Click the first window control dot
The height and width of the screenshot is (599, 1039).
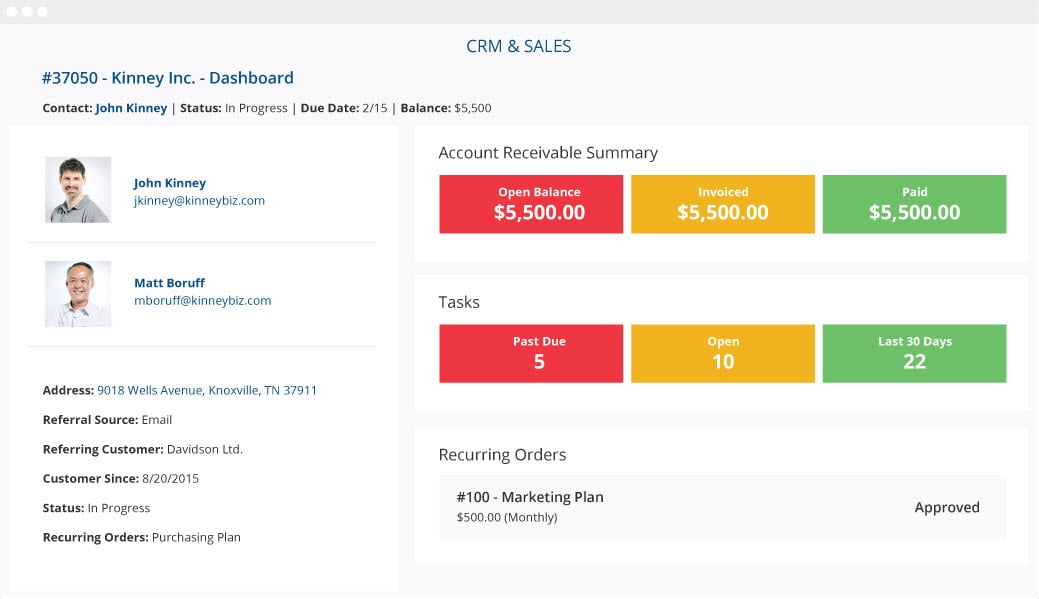point(12,11)
